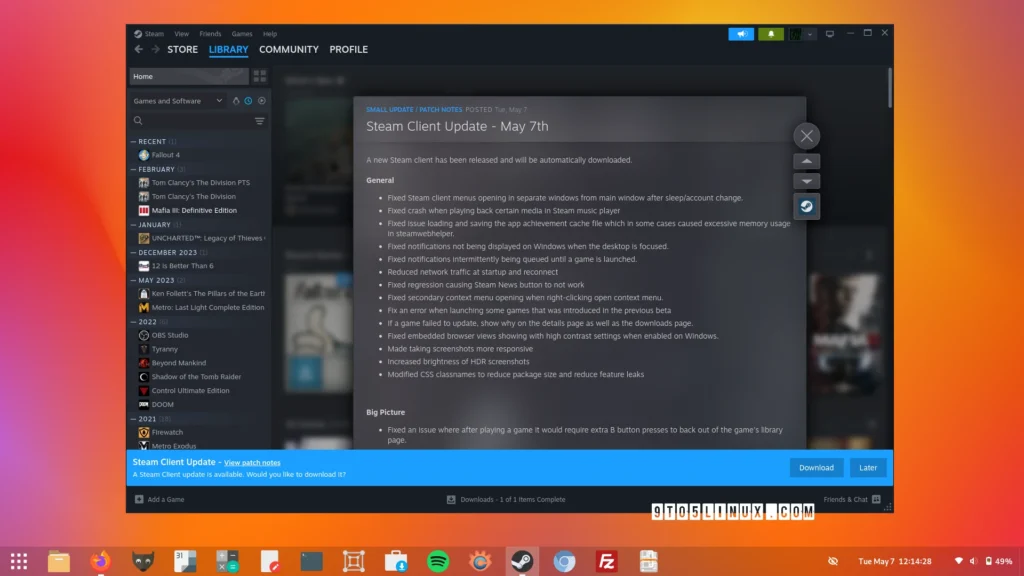
Task: Open the Games menu
Action: 242,34
